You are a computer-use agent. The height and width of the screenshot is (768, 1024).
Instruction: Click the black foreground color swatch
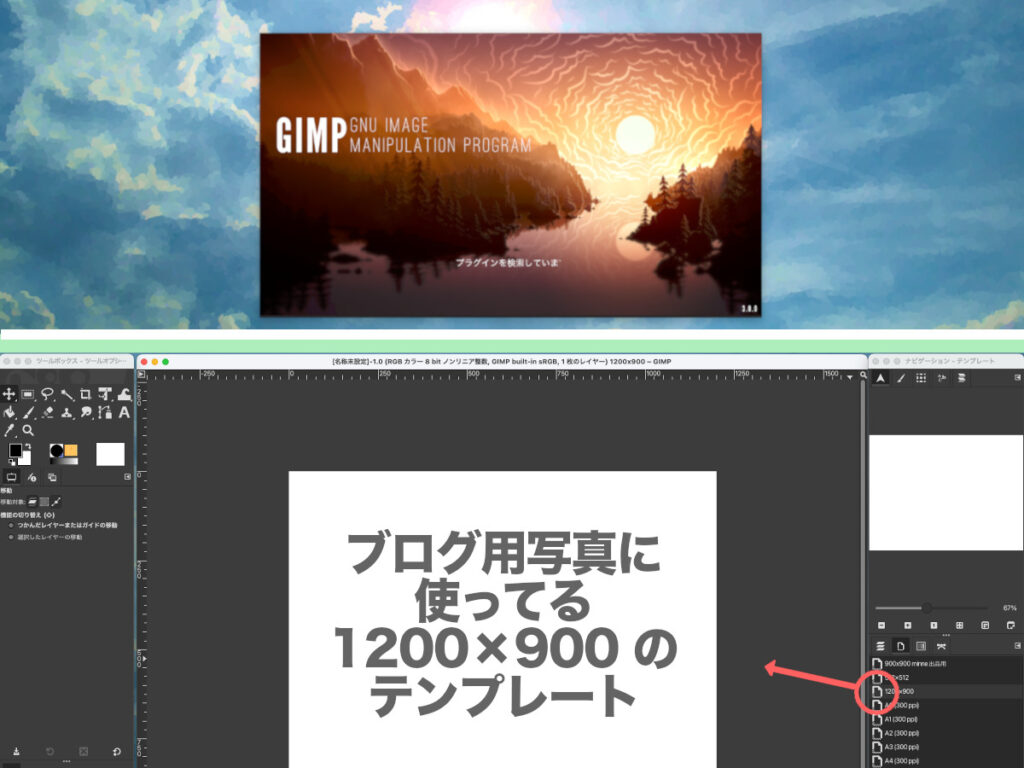pyautogui.click(x=14, y=450)
